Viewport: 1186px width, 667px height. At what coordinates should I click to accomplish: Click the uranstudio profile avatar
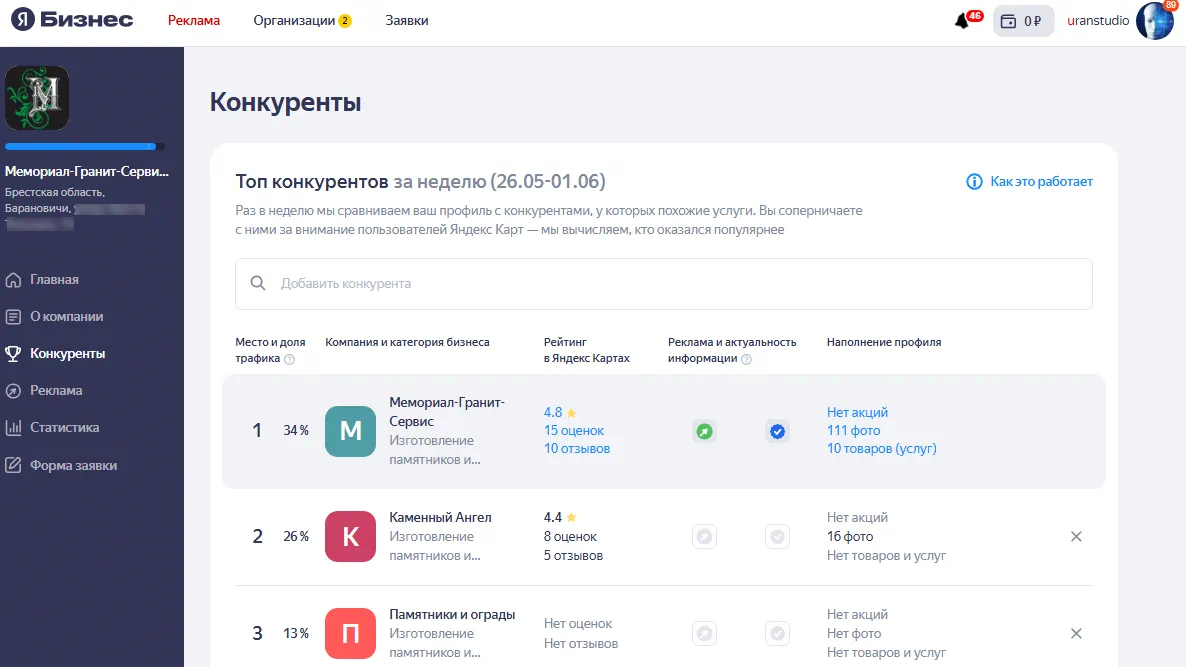click(1154, 21)
